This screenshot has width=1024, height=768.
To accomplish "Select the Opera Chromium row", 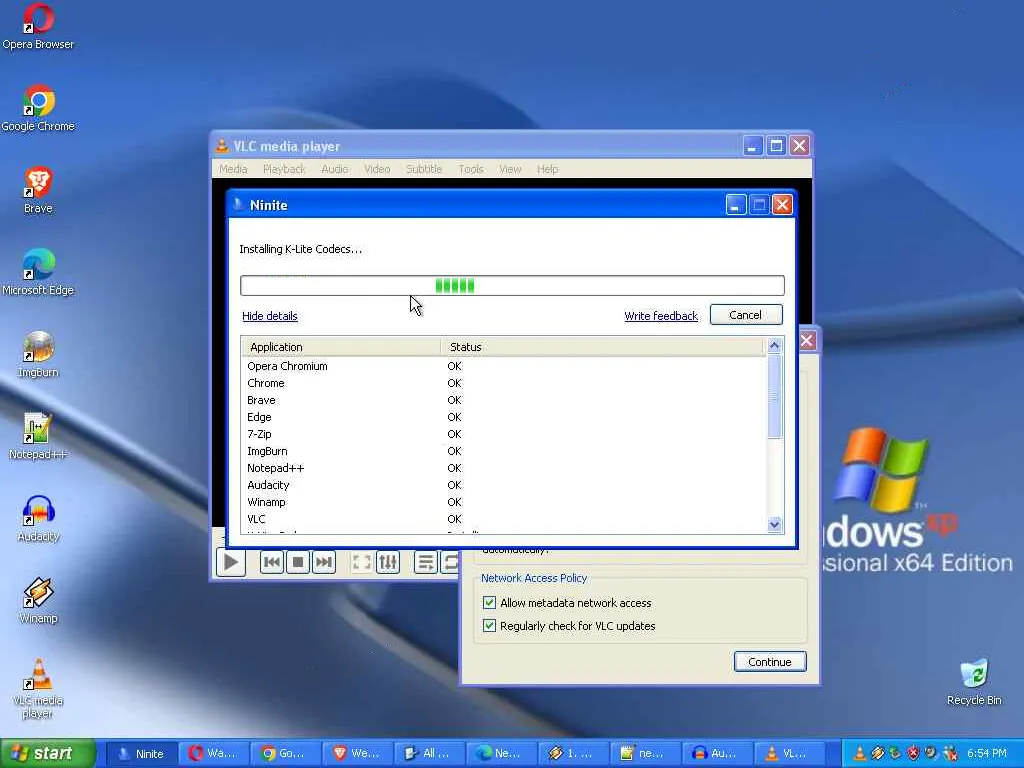I will pyautogui.click(x=504, y=366).
